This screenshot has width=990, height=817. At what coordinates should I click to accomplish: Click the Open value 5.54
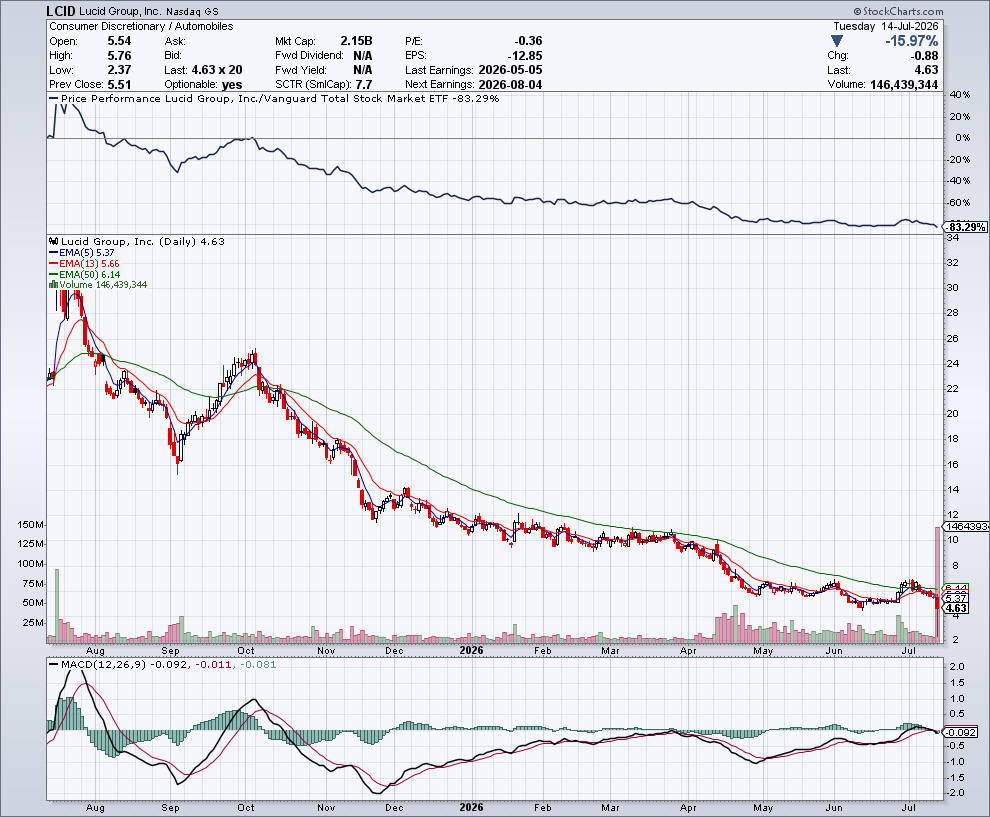coord(119,41)
